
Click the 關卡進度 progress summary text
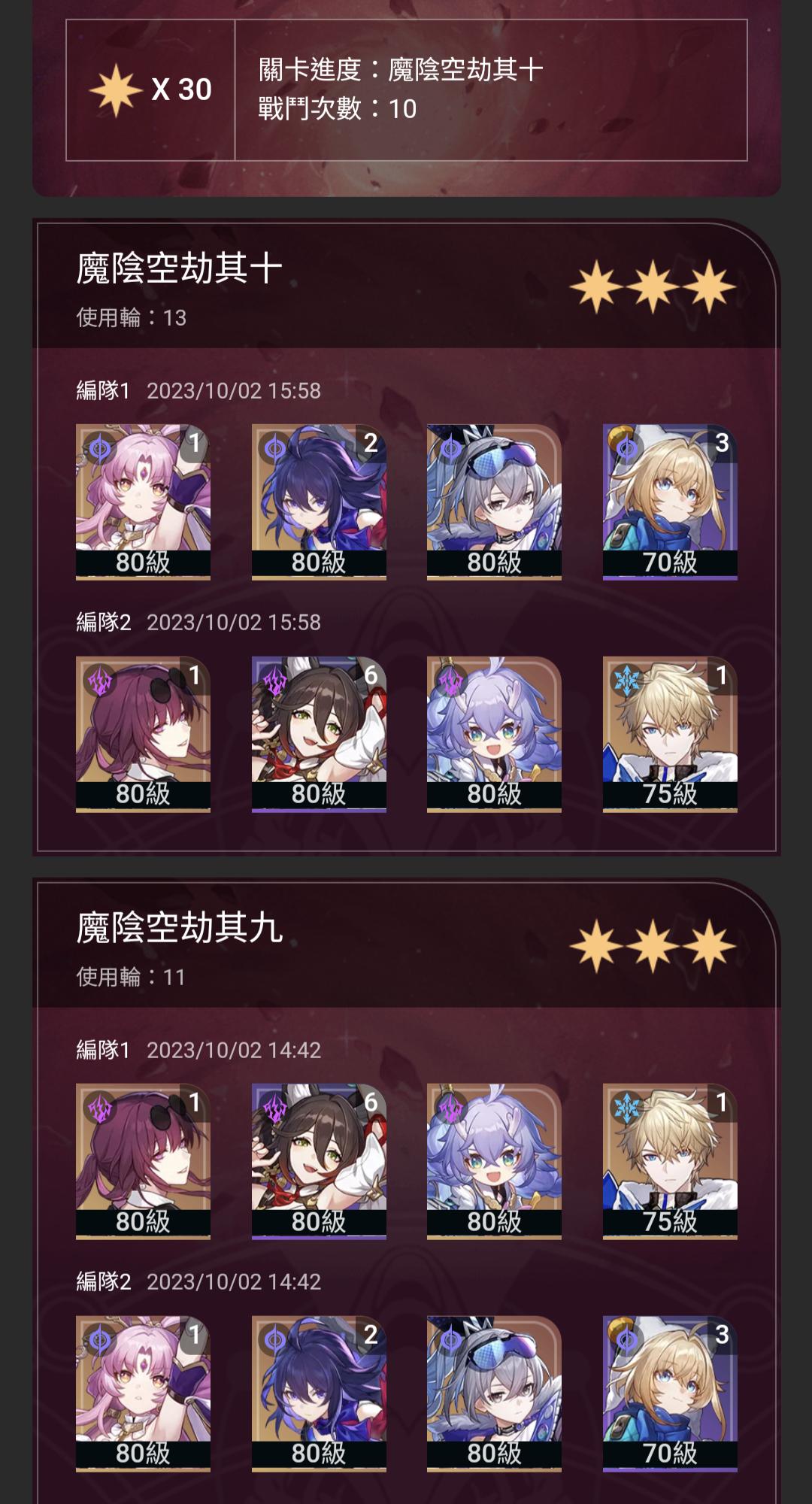(401, 70)
